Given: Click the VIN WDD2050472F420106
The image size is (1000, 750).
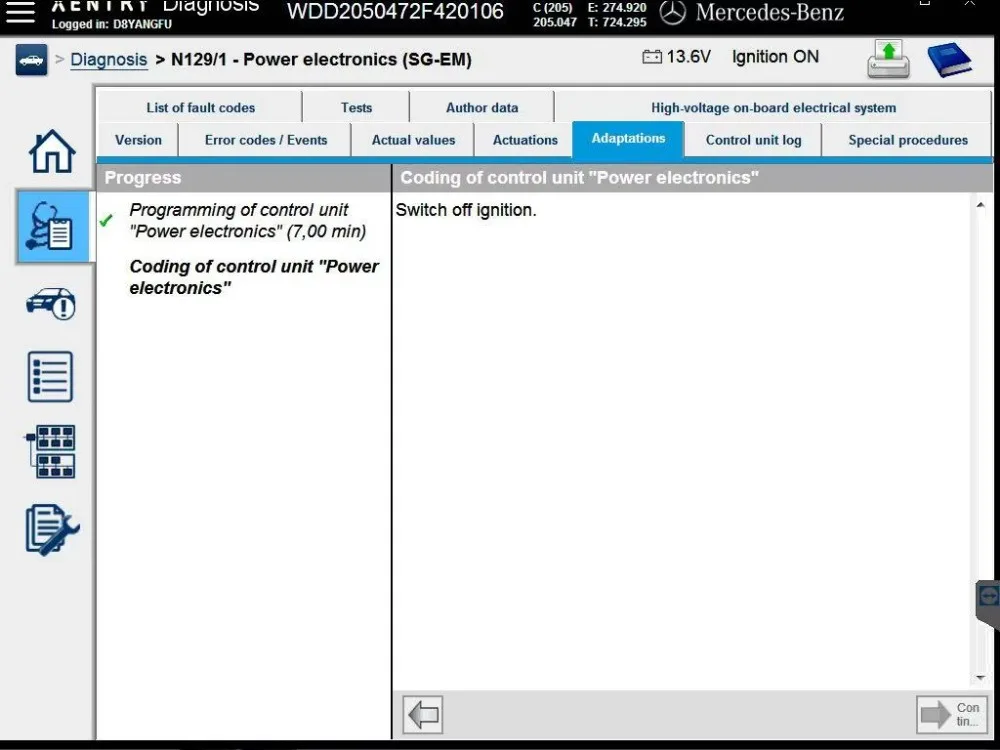Looking at the screenshot, I should (x=395, y=11).
